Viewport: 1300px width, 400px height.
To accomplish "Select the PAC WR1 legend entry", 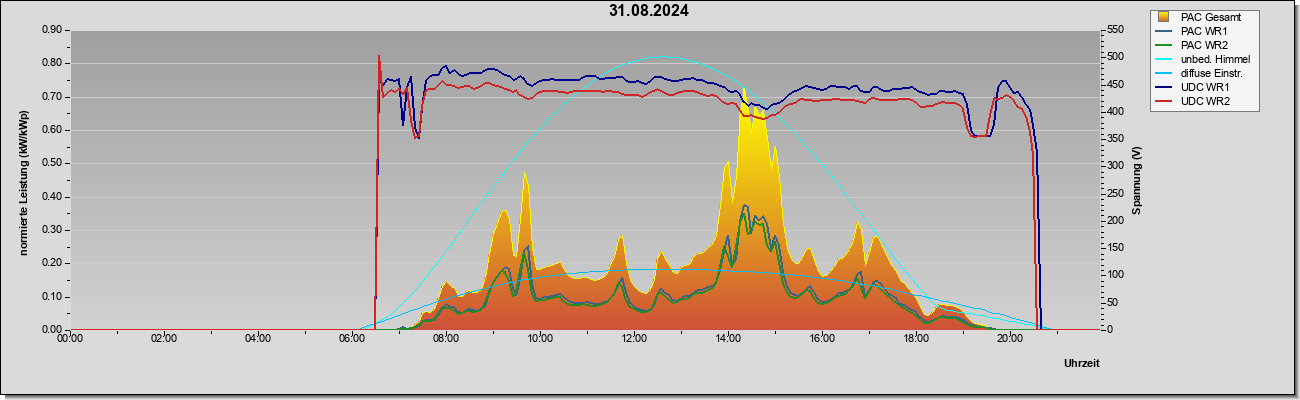I will [1205, 31].
